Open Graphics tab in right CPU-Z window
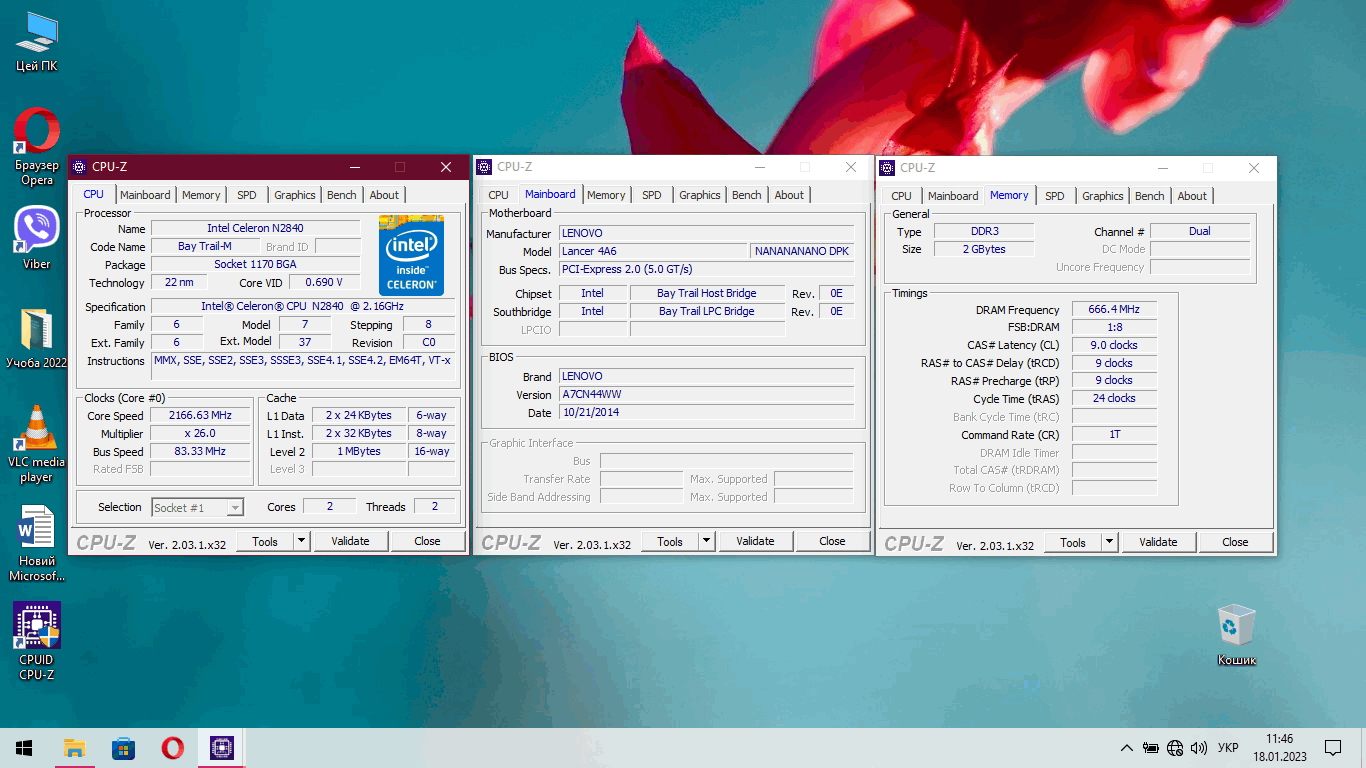Image resolution: width=1366 pixels, height=768 pixels. coord(1103,196)
